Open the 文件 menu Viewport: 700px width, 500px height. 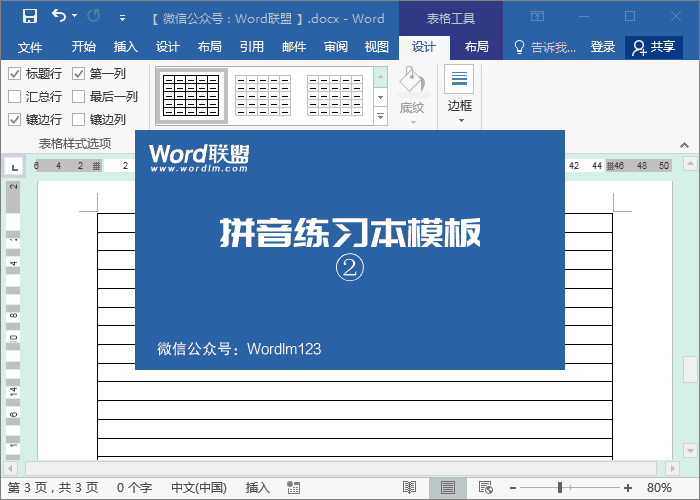click(30, 47)
